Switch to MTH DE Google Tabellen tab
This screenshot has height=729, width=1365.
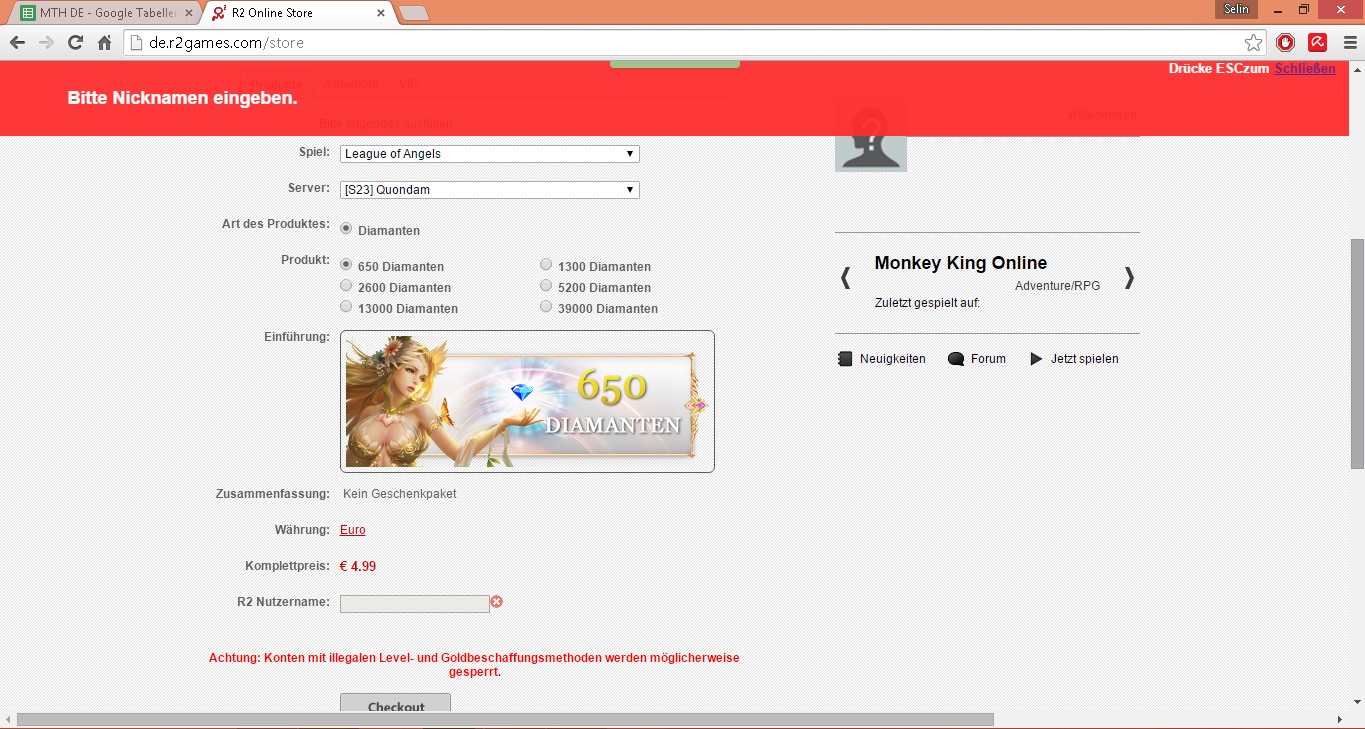105,13
